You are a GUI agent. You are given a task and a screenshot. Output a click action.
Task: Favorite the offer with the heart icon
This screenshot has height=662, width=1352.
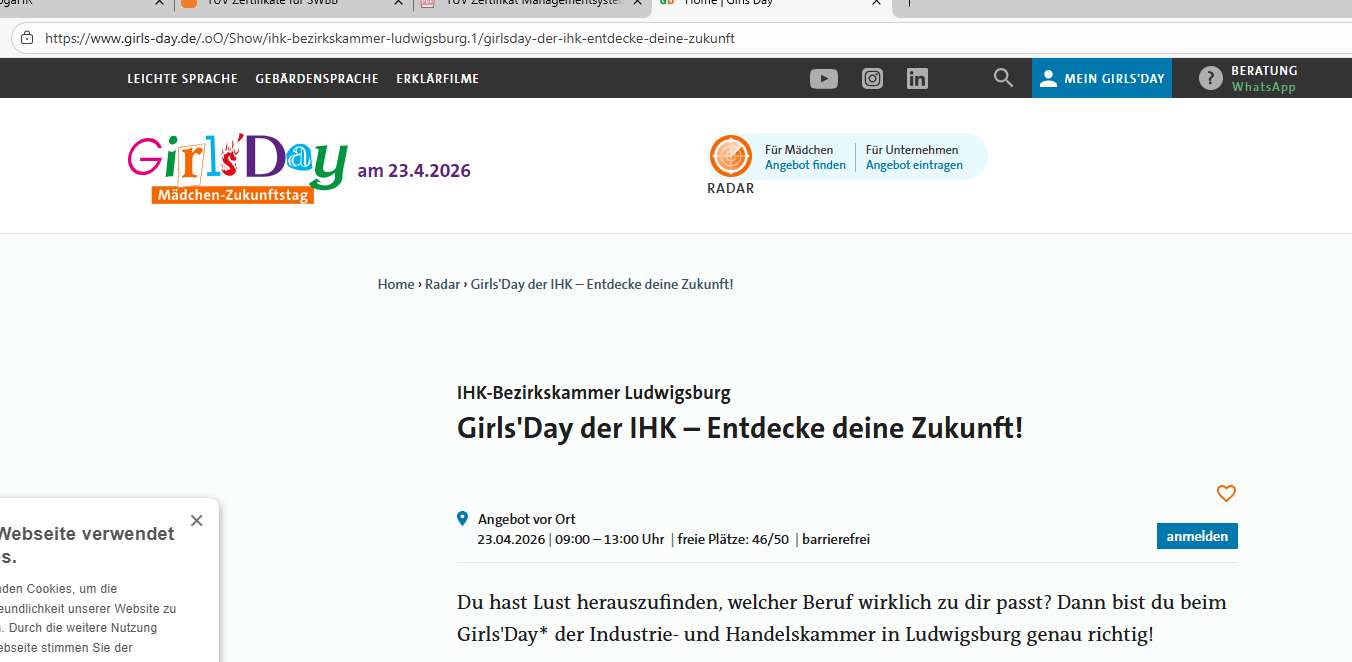click(x=1226, y=493)
